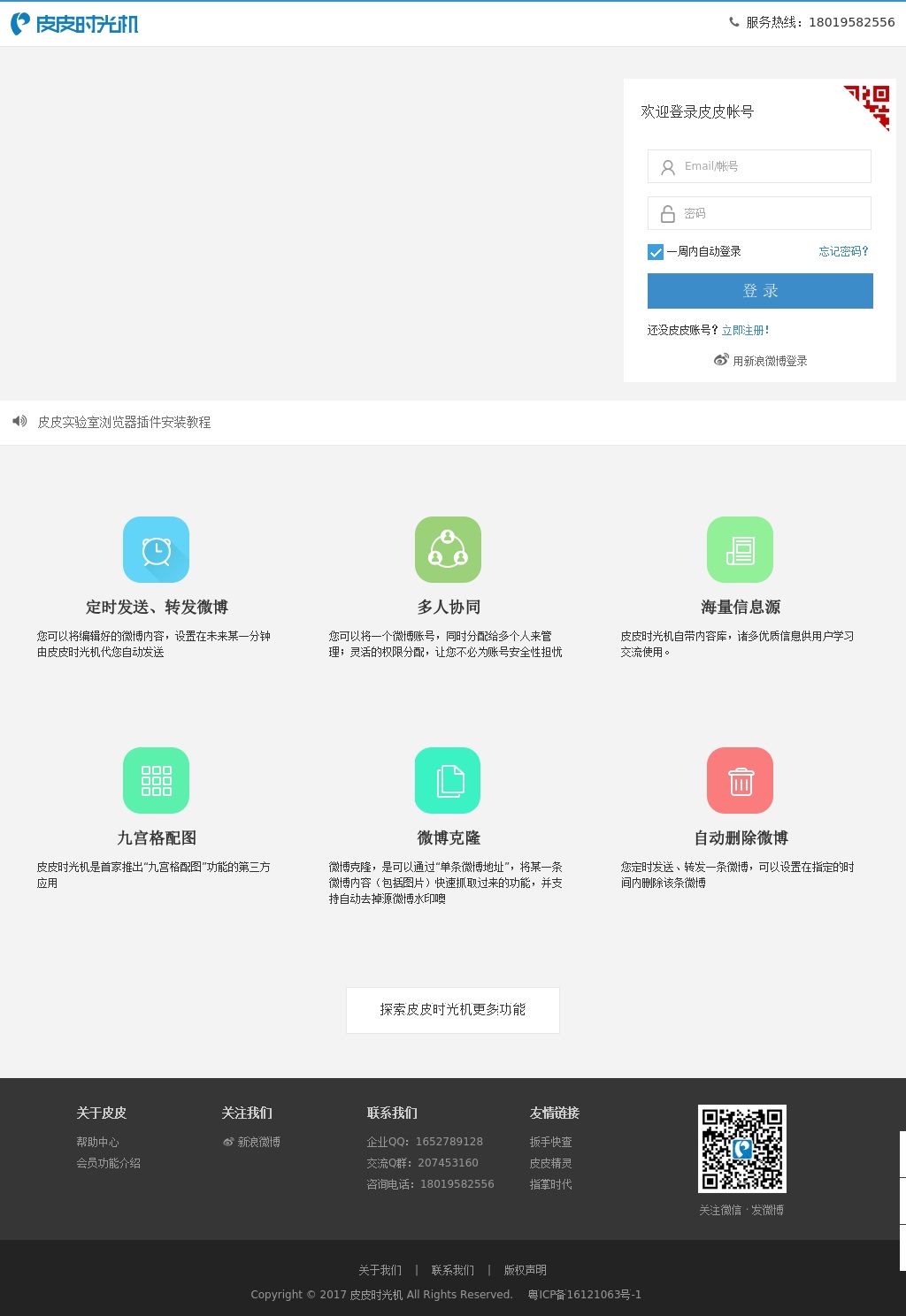
Task: Open footer 会员功能介绍 link
Action: (108, 1163)
